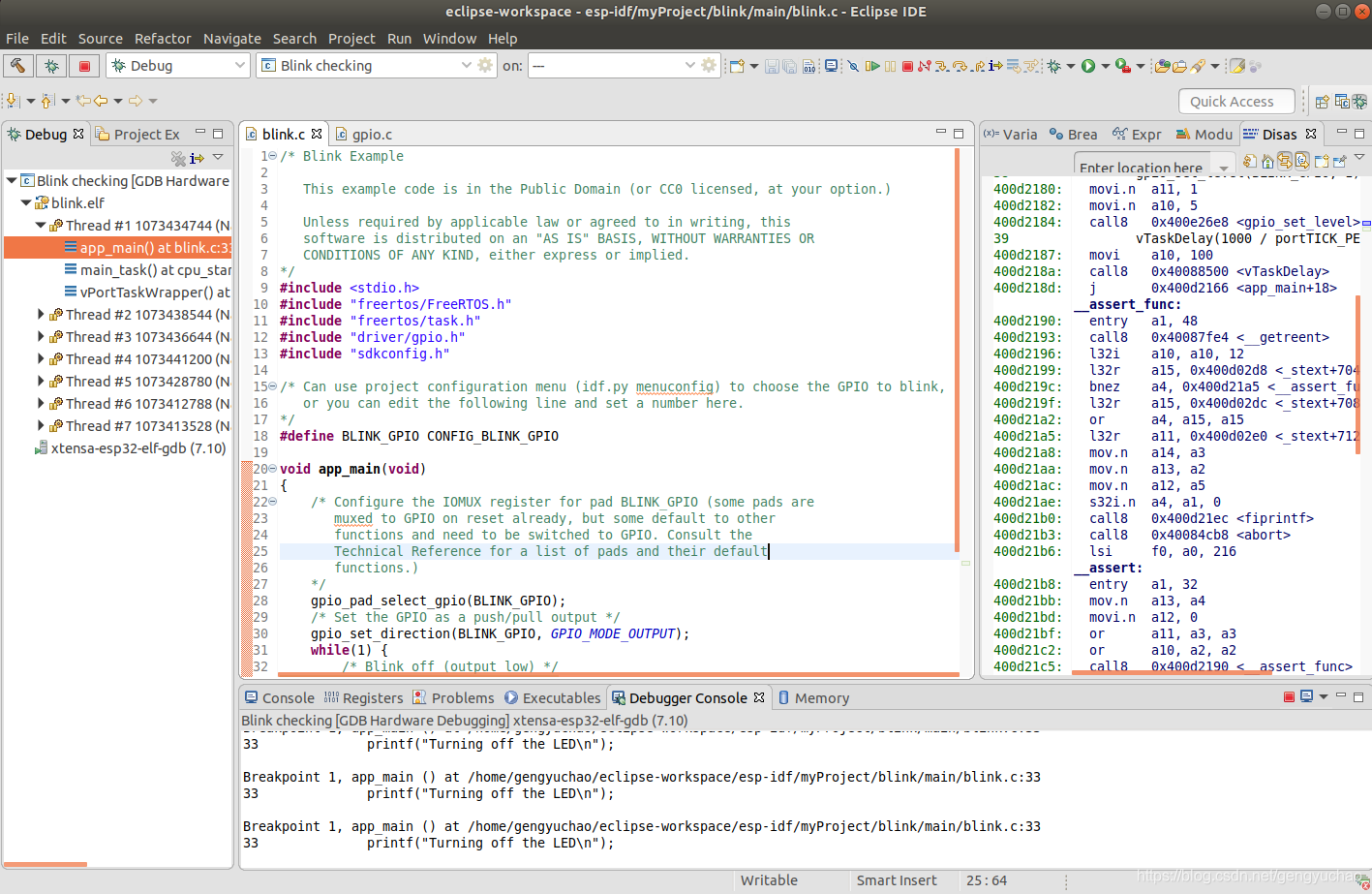Toggle Instruction Stepping Mode
1372x894 pixels.
pyautogui.click(x=995, y=65)
